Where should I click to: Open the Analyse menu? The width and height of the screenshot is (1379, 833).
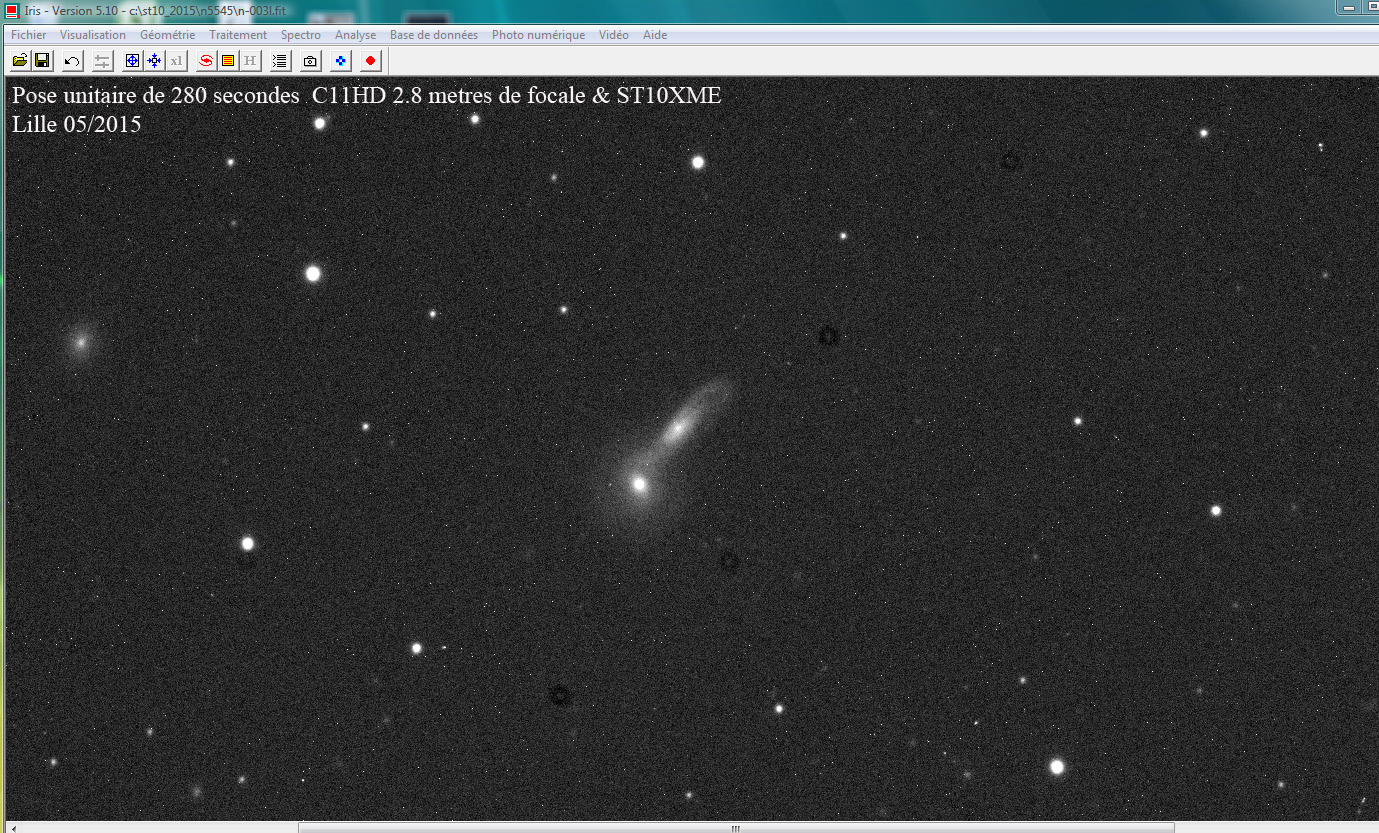point(355,34)
